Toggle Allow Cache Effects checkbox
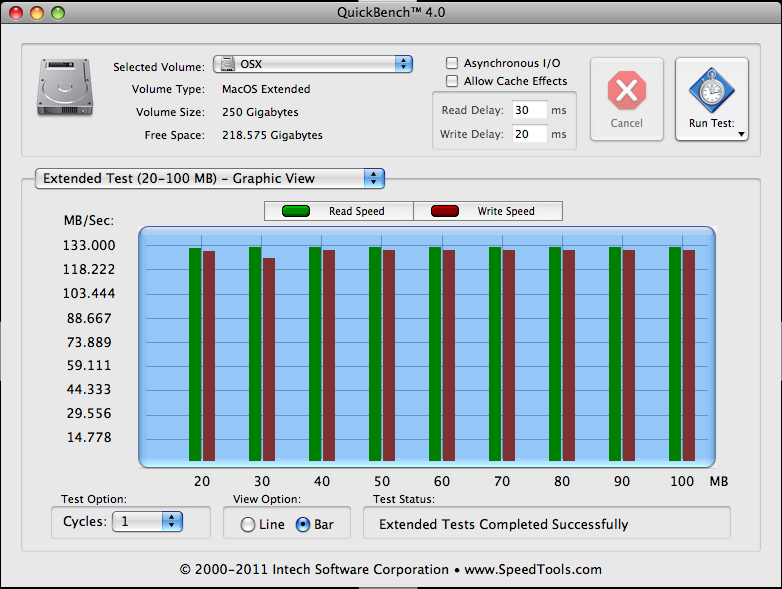 (452, 81)
